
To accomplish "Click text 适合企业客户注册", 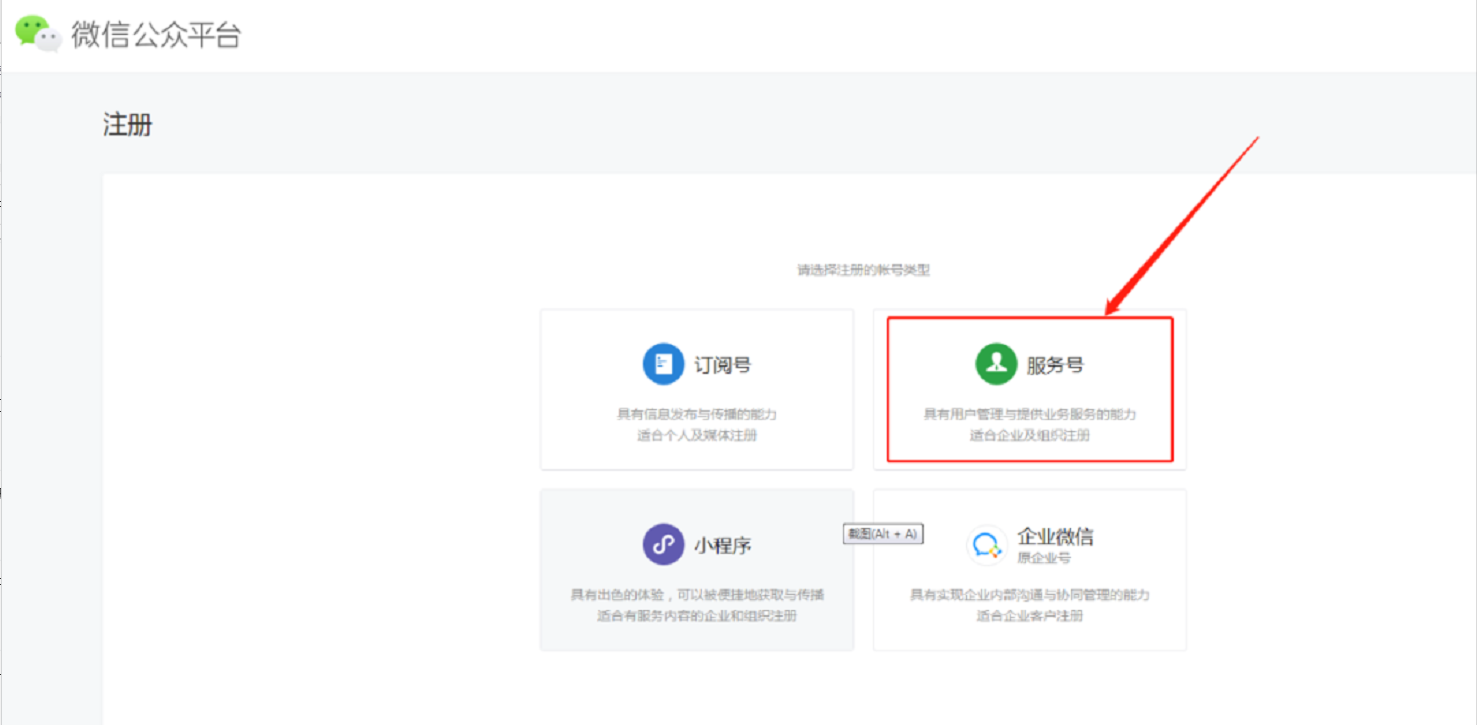I will [1030, 617].
